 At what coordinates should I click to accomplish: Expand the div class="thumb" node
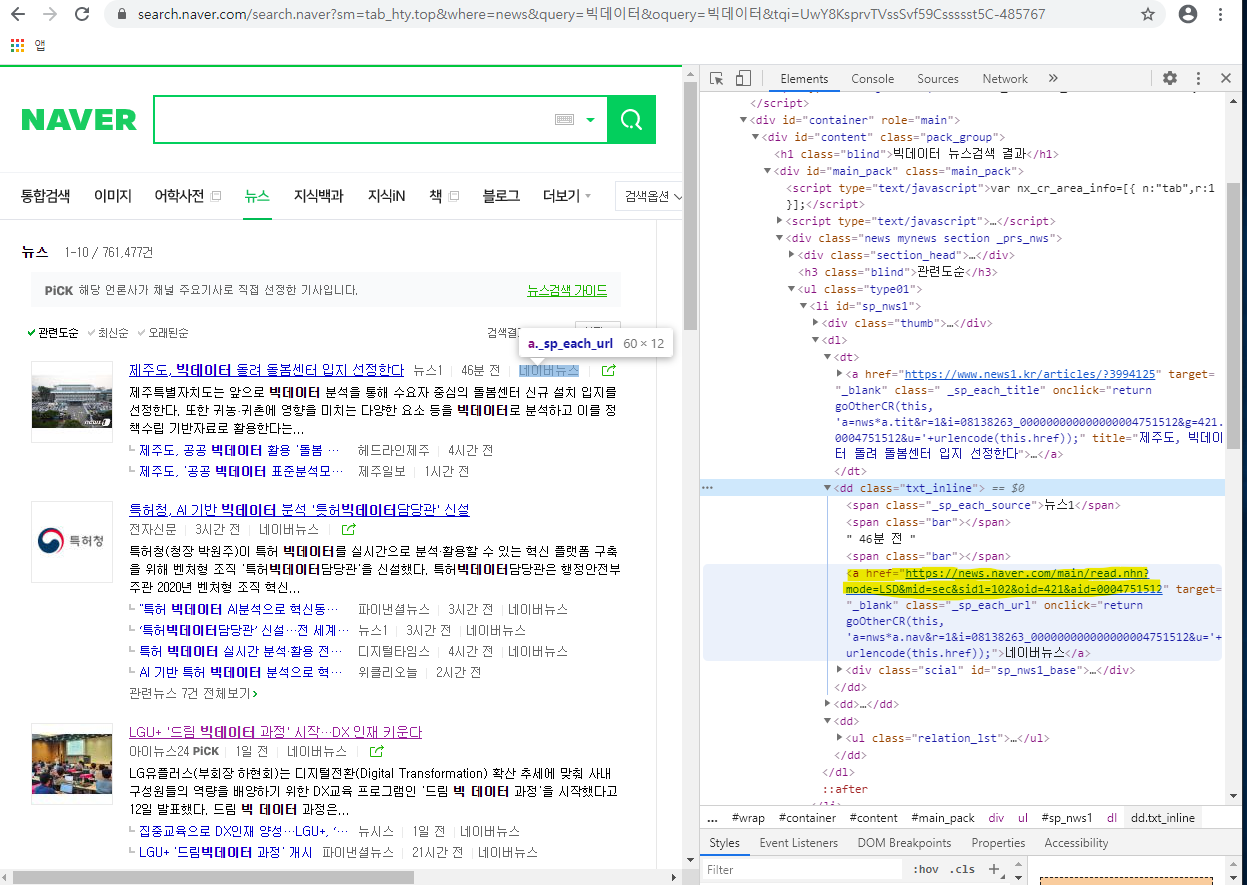[x=816, y=323]
